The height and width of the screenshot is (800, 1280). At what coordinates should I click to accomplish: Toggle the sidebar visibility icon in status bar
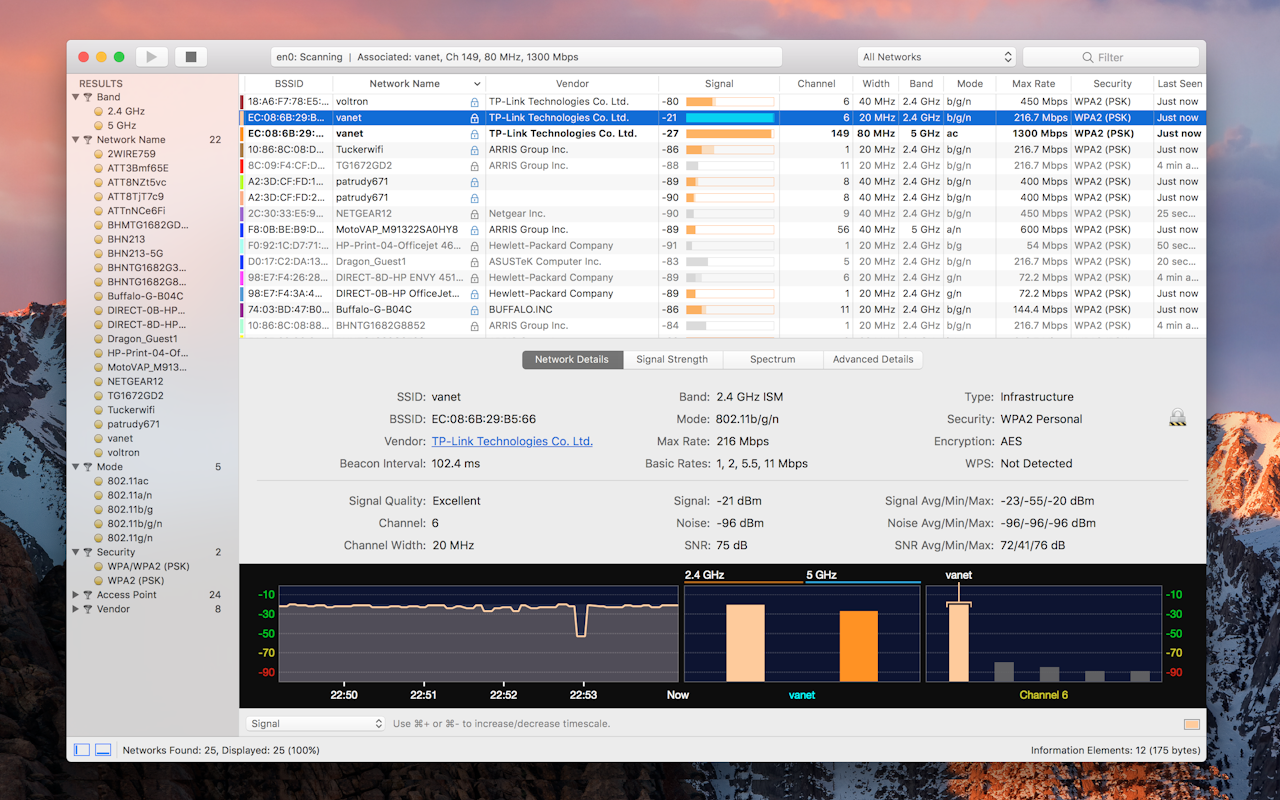click(80, 749)
